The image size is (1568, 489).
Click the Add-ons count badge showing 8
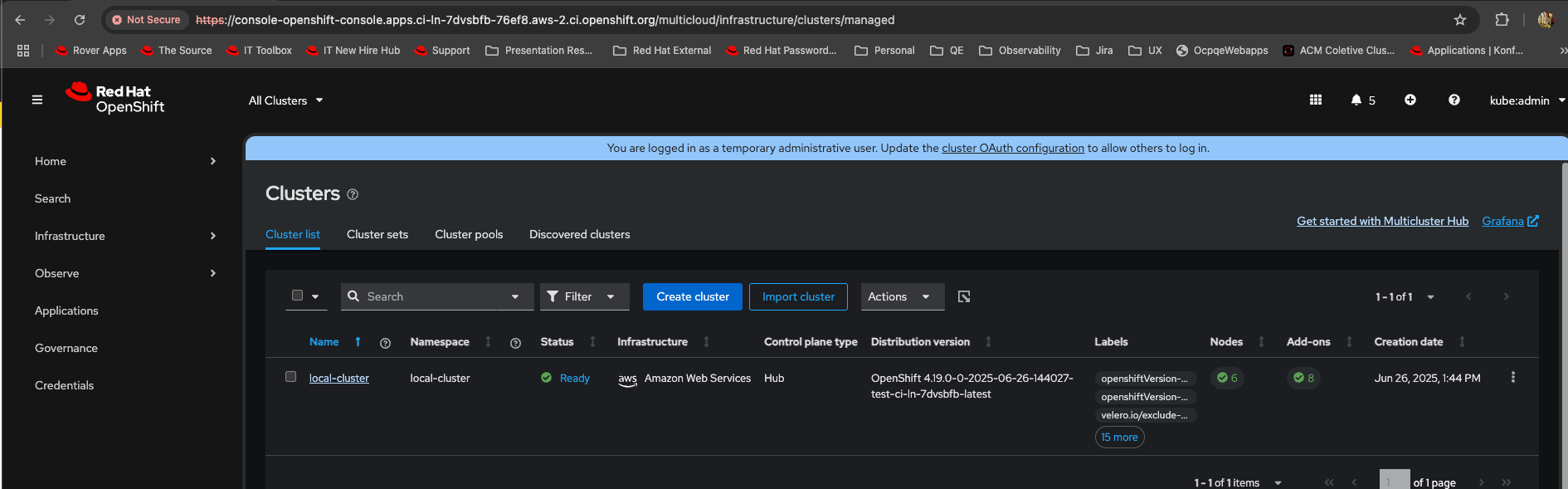[1304, 378]
